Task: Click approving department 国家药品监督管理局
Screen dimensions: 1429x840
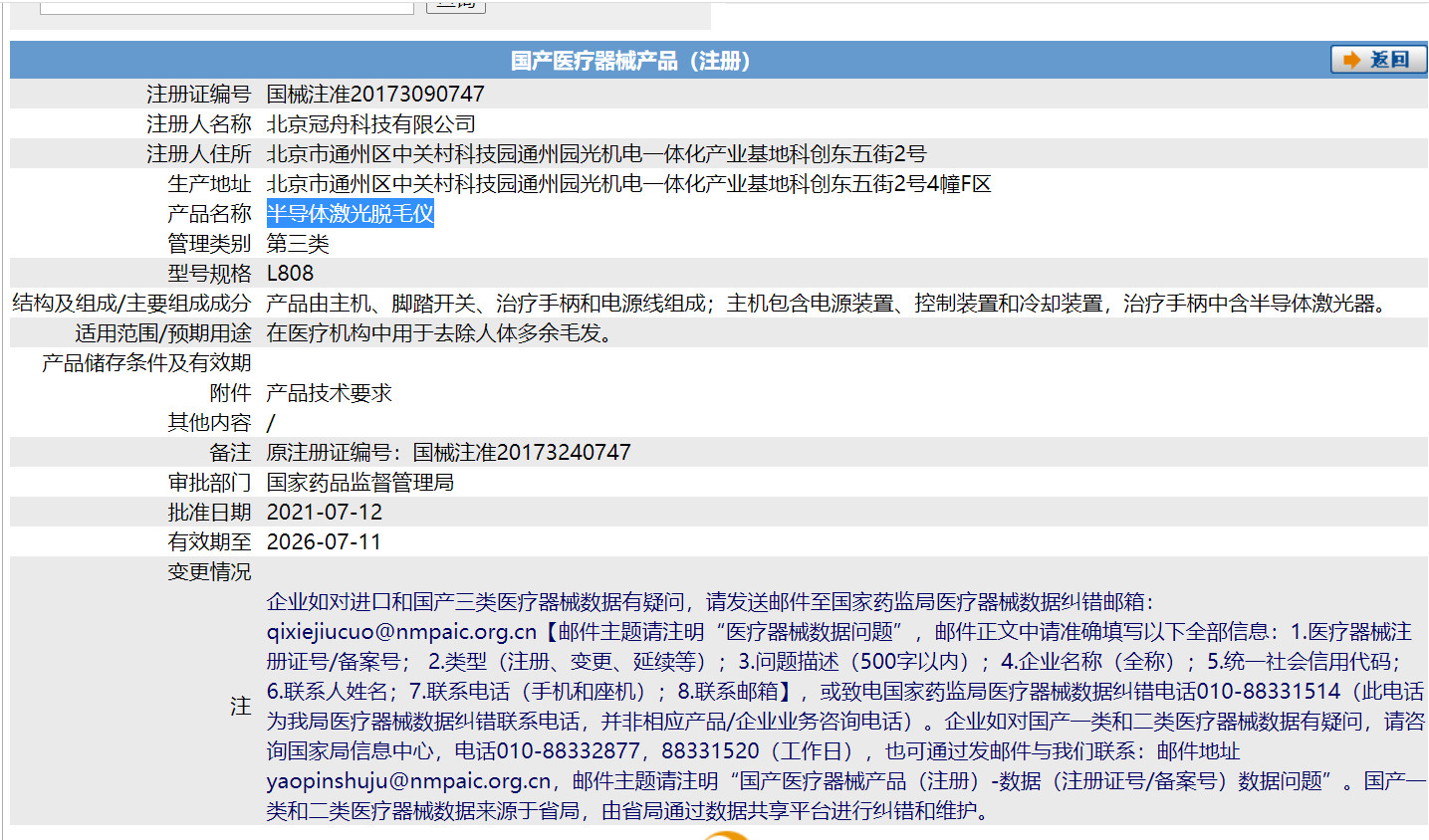Action: (359, 482)
